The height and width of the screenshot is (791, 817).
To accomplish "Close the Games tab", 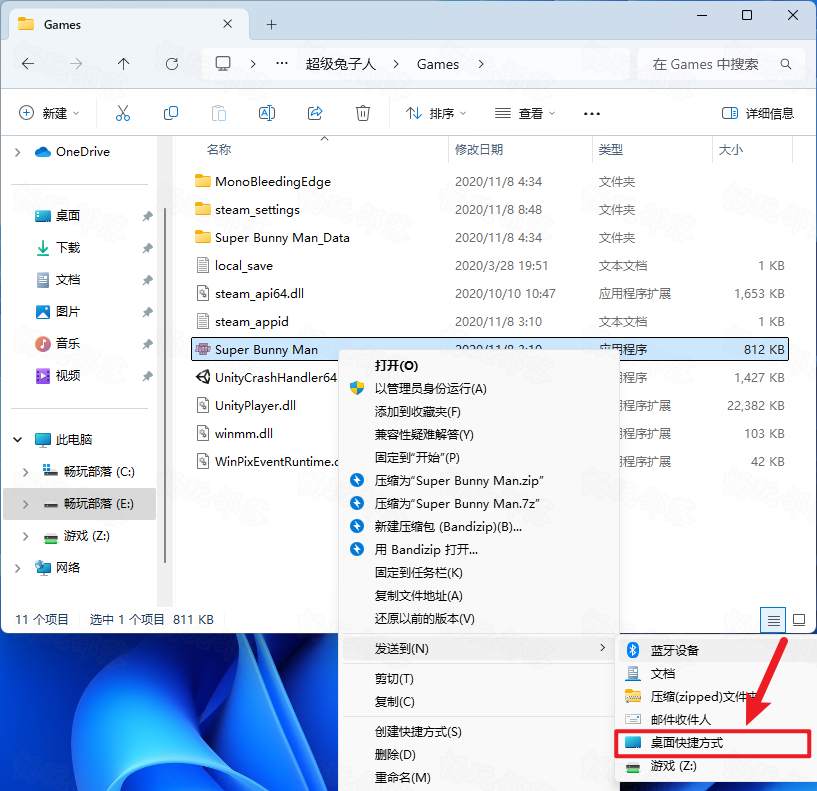I will (x=228, y=24).
